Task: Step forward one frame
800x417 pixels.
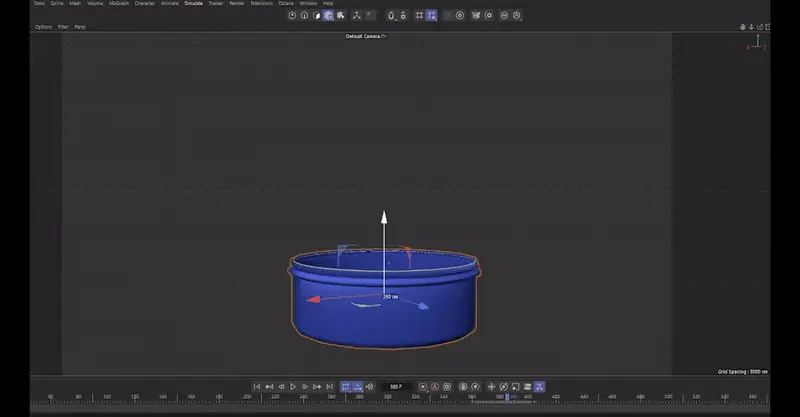Action: click(305, 387)
